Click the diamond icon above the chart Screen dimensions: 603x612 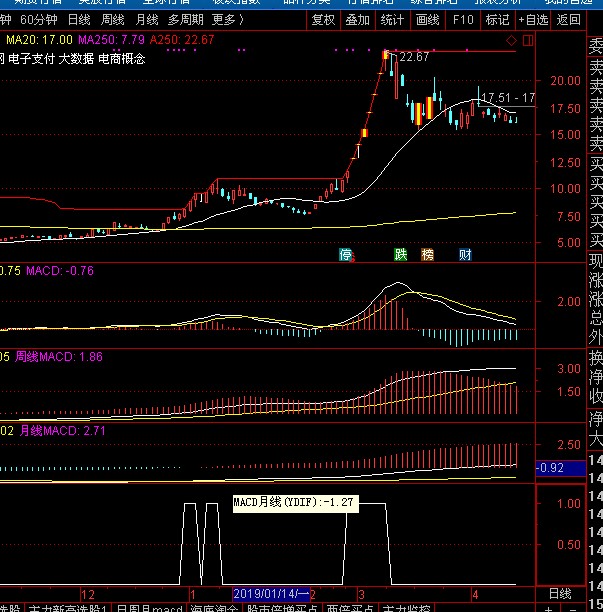511,40
